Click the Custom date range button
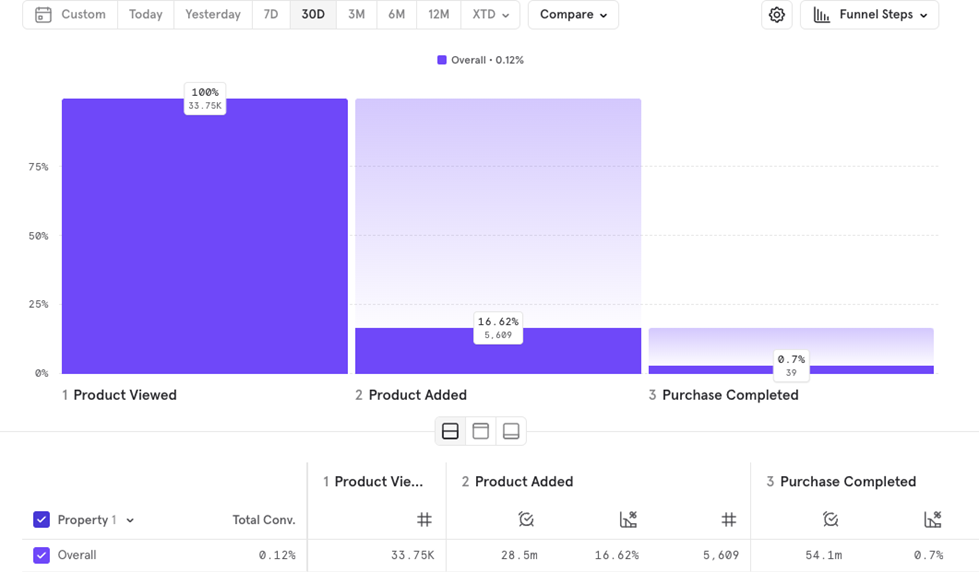The image size is (979, 572). coord(70,15)
